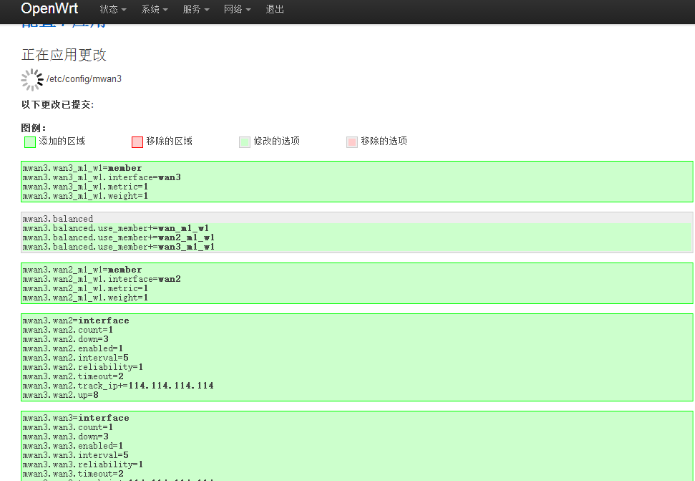Click line mwan3.wan2_m1_w1.metric=1
Image resolution: width=695 pixels, height=481 pixels.
(x=85, y=288)
